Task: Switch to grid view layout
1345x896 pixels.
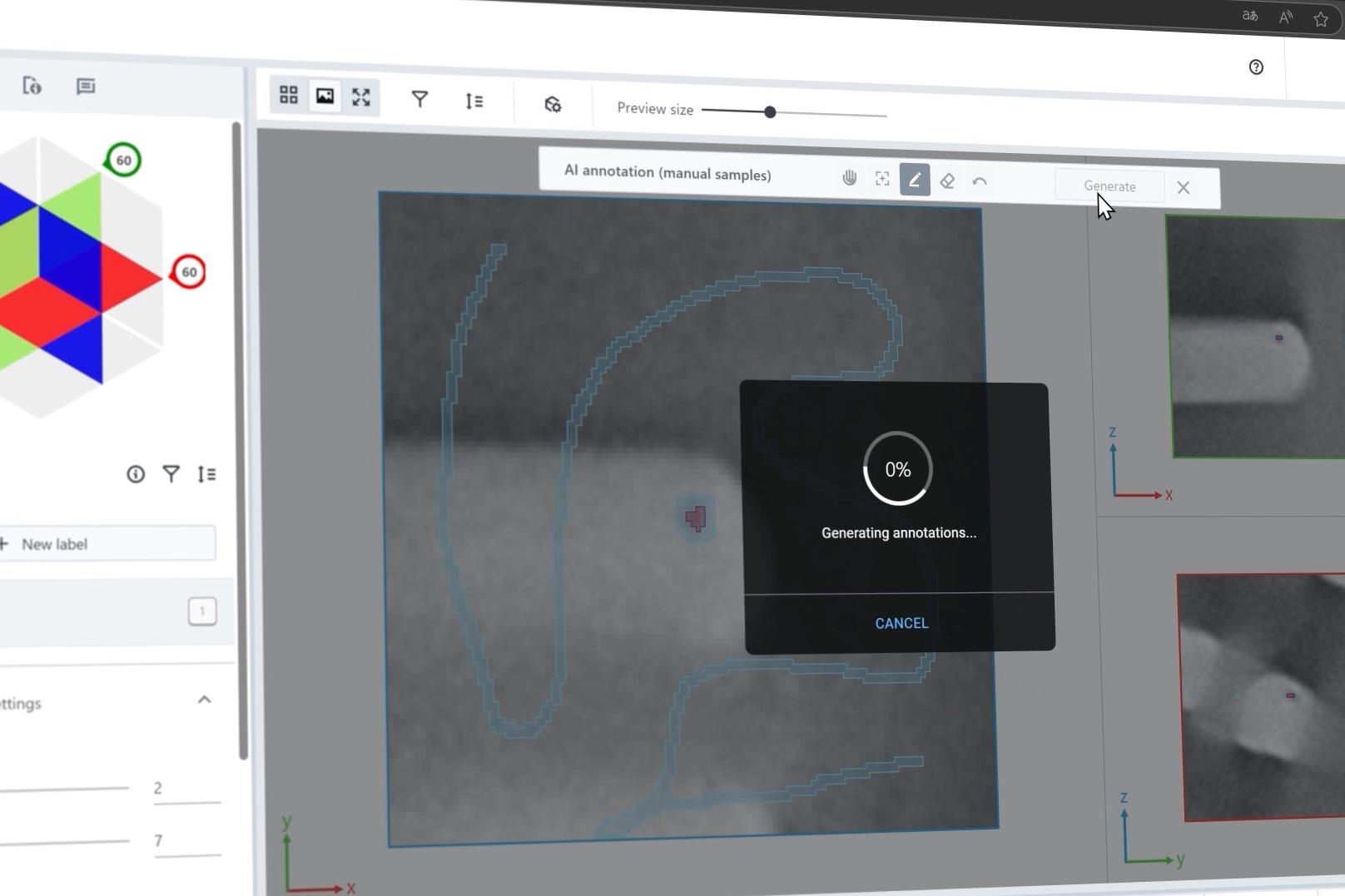Action: pyautogui.click(x=289, y=95)
